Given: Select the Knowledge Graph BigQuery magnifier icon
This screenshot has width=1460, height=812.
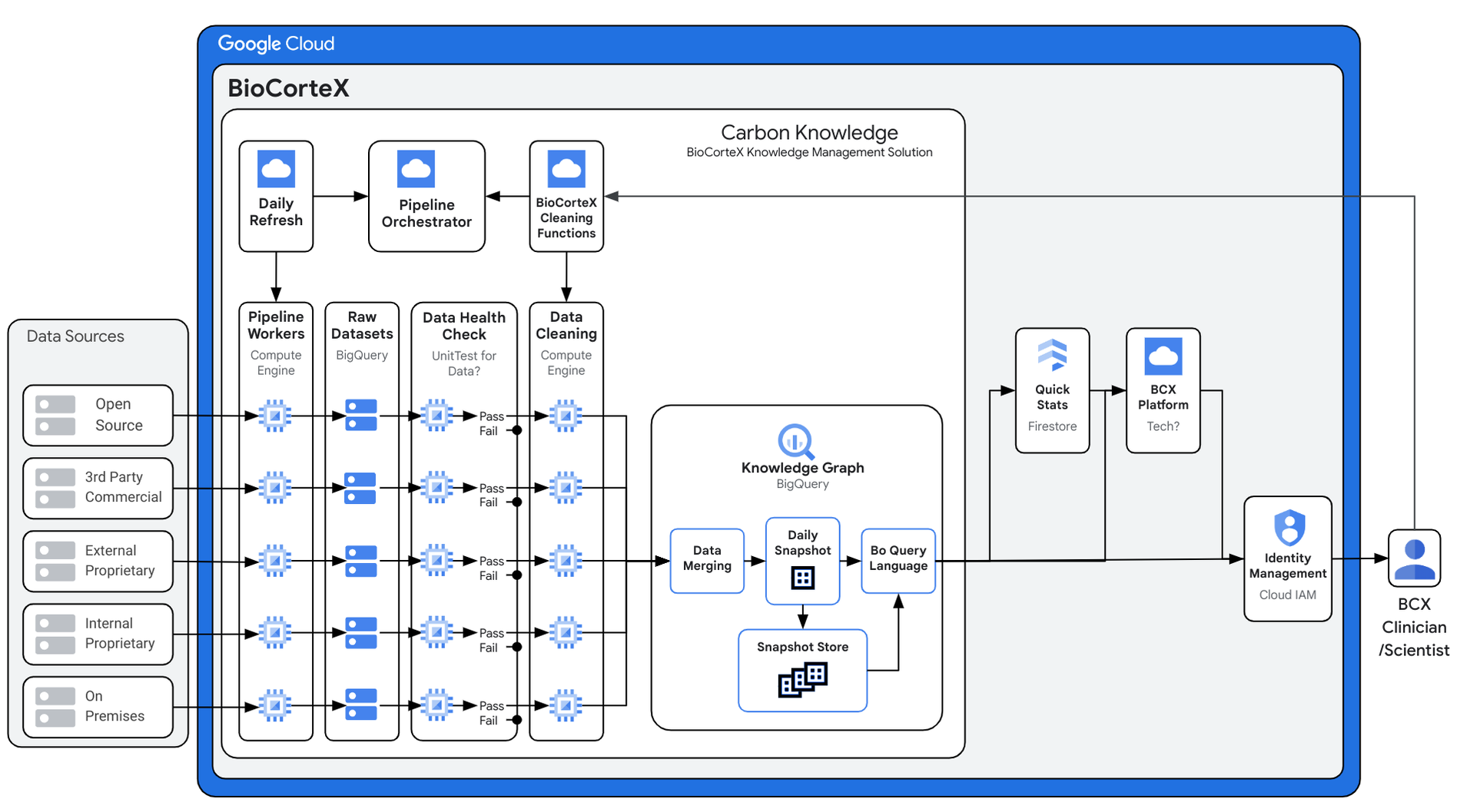Looking at the screenshot, I should coord(796,442).
